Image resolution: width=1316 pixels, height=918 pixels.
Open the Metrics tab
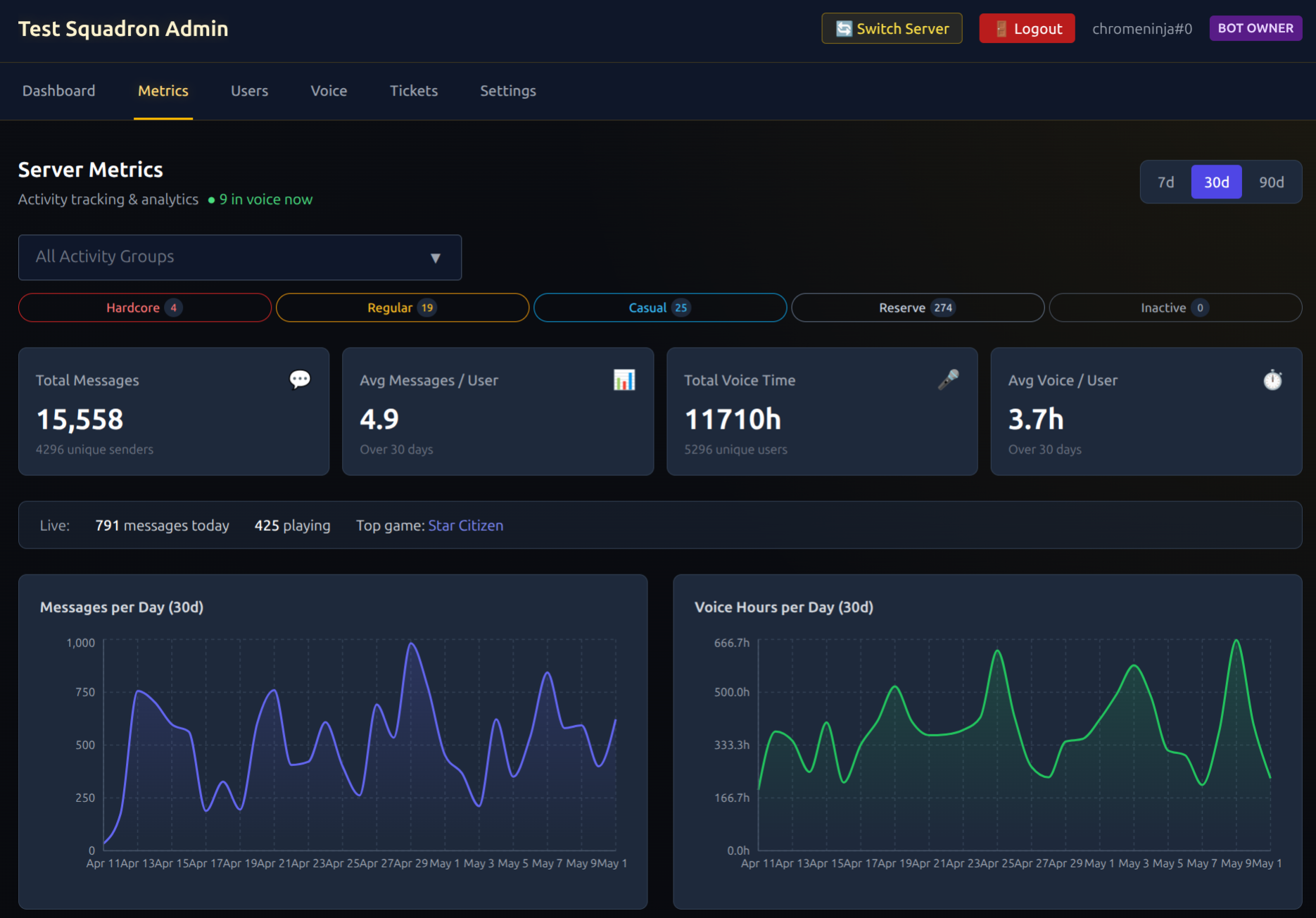tap(163, 91)
